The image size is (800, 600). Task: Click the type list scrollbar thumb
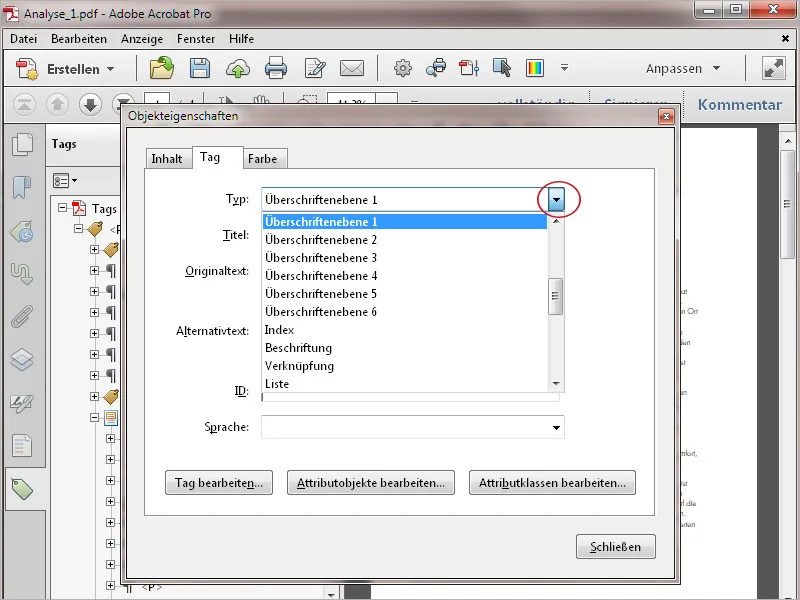click(556, 296)
